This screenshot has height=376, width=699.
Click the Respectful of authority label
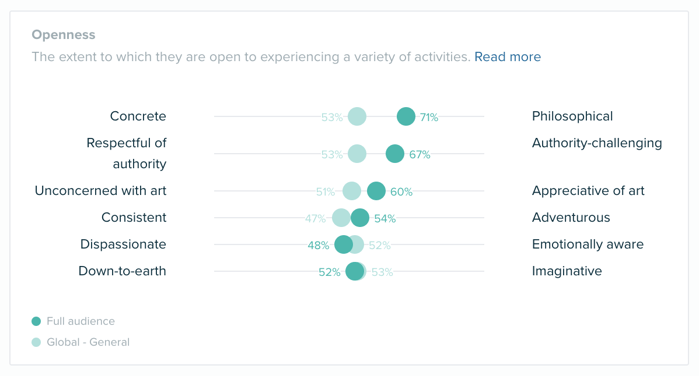coord(127,153)
